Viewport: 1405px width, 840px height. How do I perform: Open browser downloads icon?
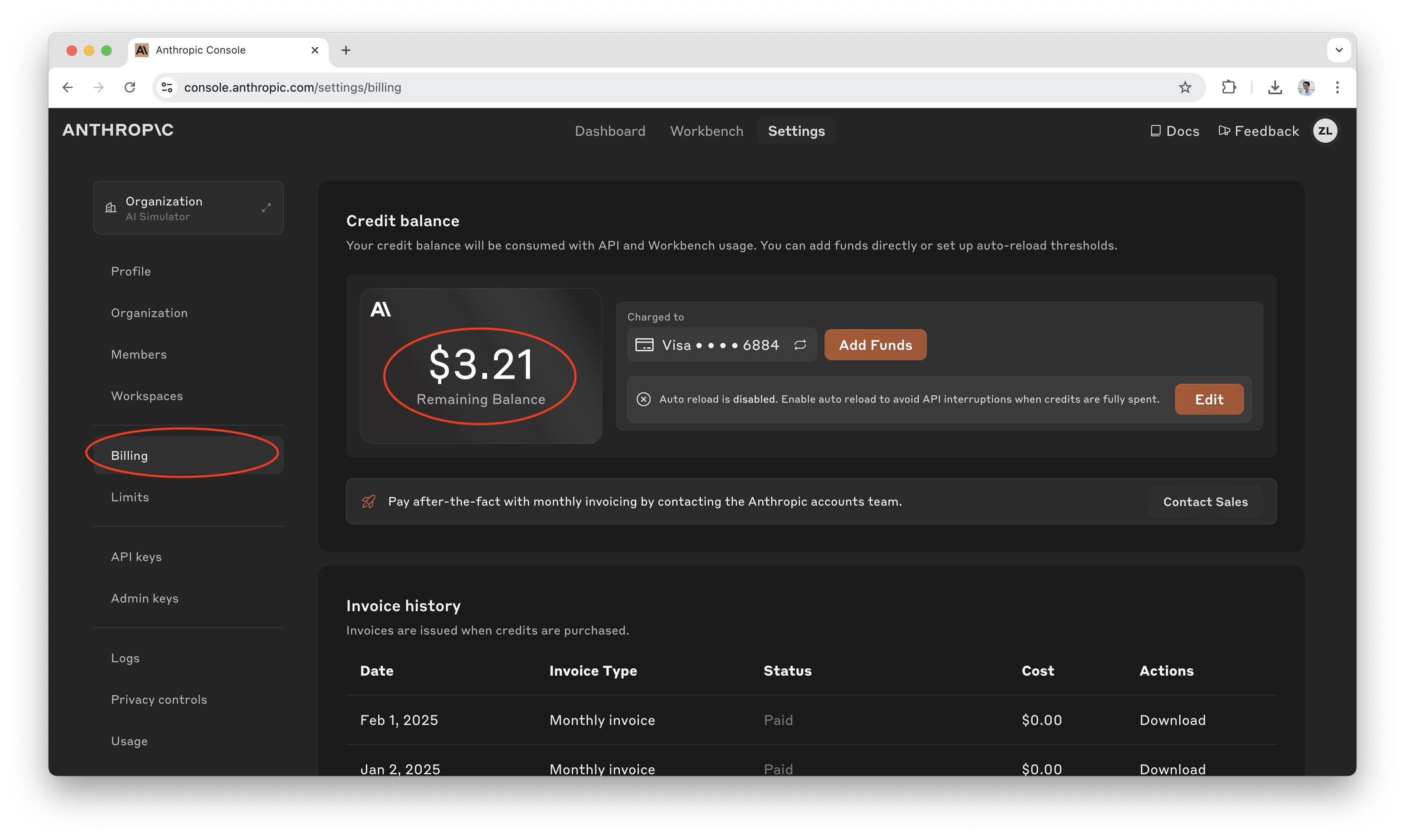point(1275,87)
